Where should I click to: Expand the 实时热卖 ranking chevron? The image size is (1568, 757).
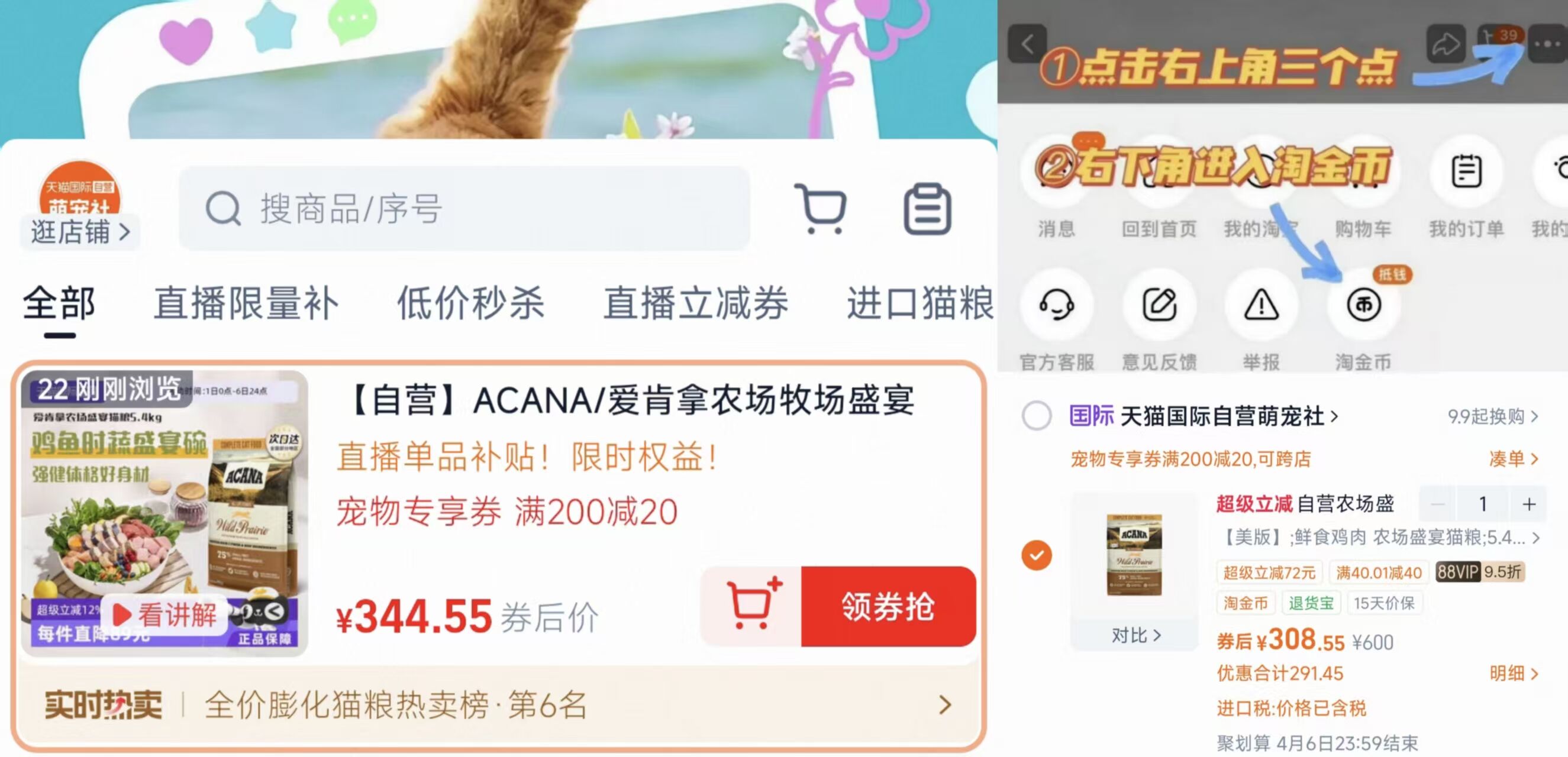click(945, 706)
